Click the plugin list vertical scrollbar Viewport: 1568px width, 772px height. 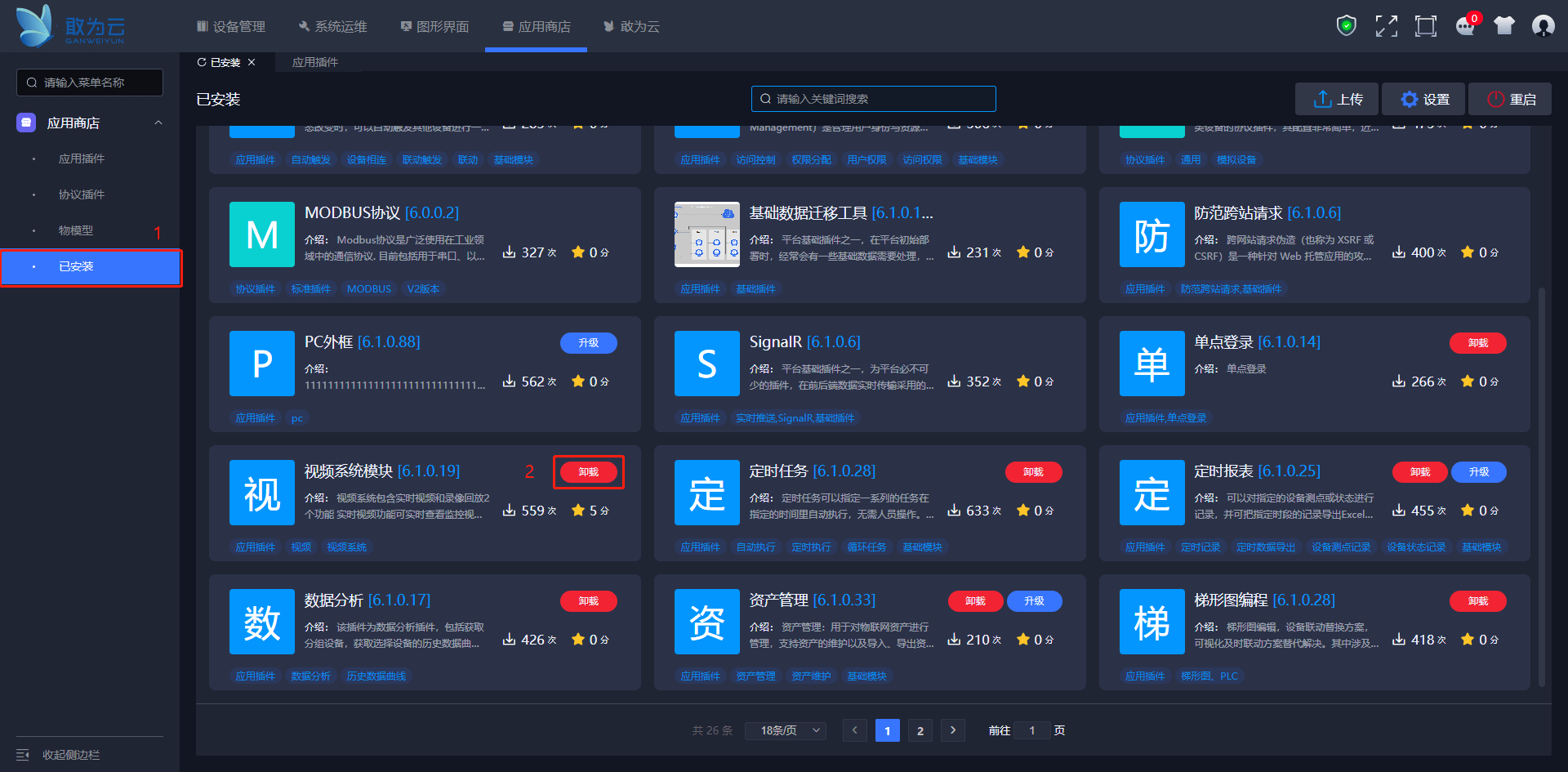(1541, 486)
